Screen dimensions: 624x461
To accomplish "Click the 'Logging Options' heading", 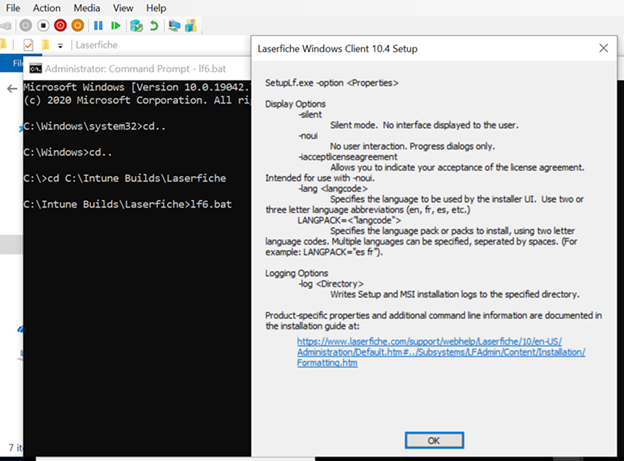I will tap(296, 273).
